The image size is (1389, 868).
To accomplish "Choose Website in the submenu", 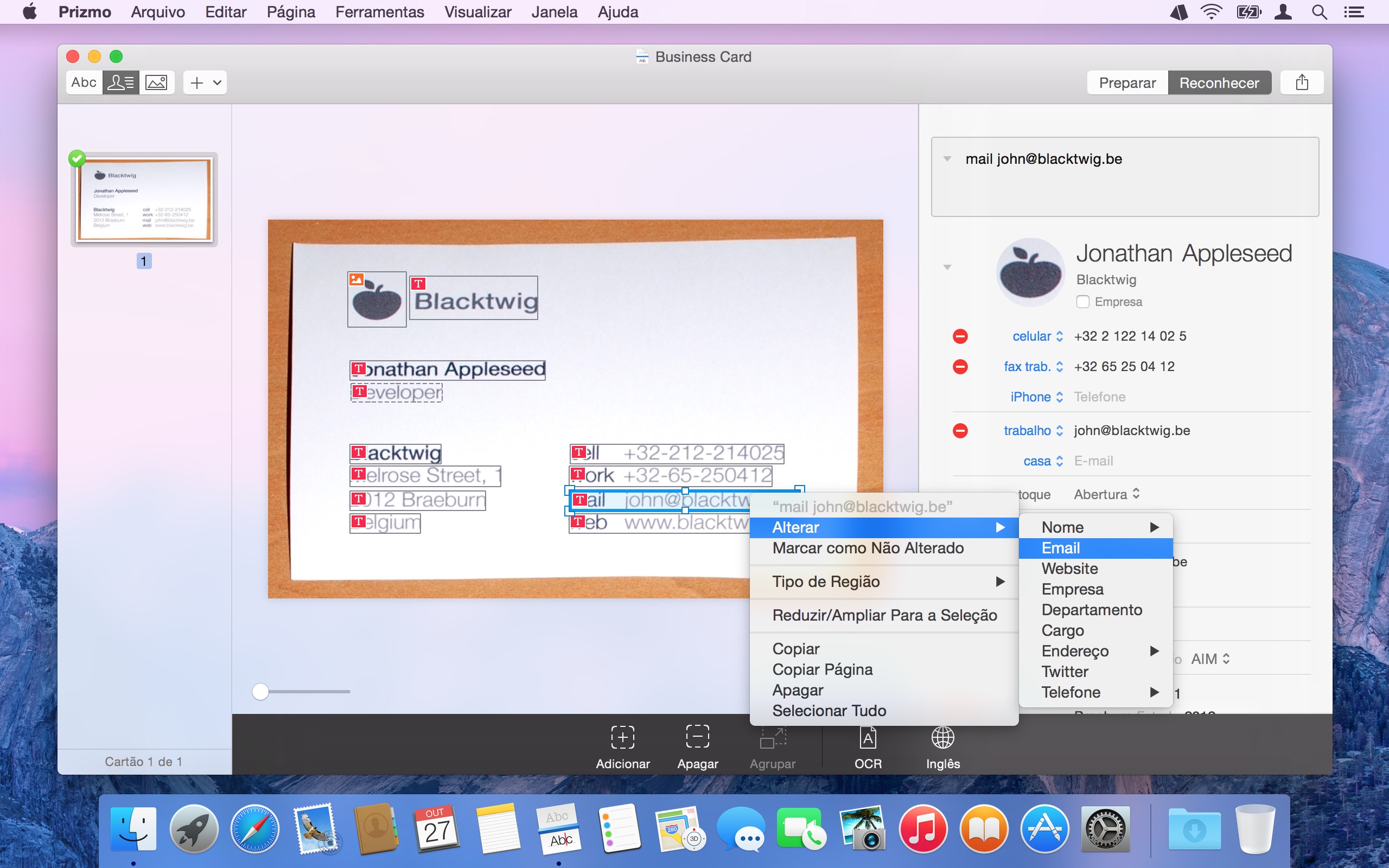I will (1095, 569).
